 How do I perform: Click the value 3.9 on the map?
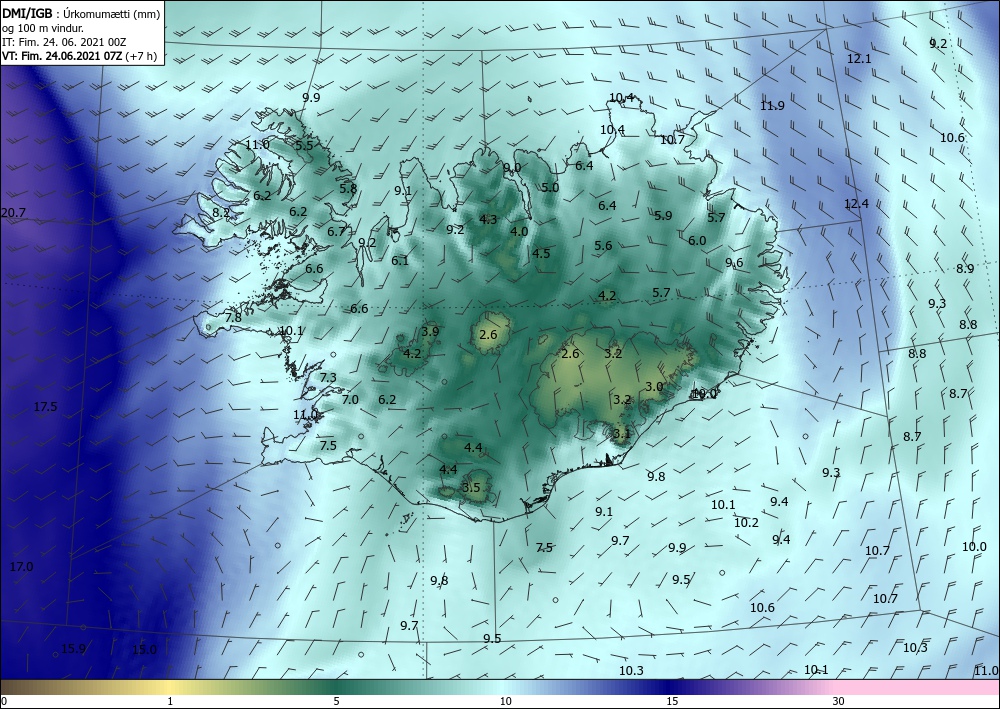pos(430,332)
